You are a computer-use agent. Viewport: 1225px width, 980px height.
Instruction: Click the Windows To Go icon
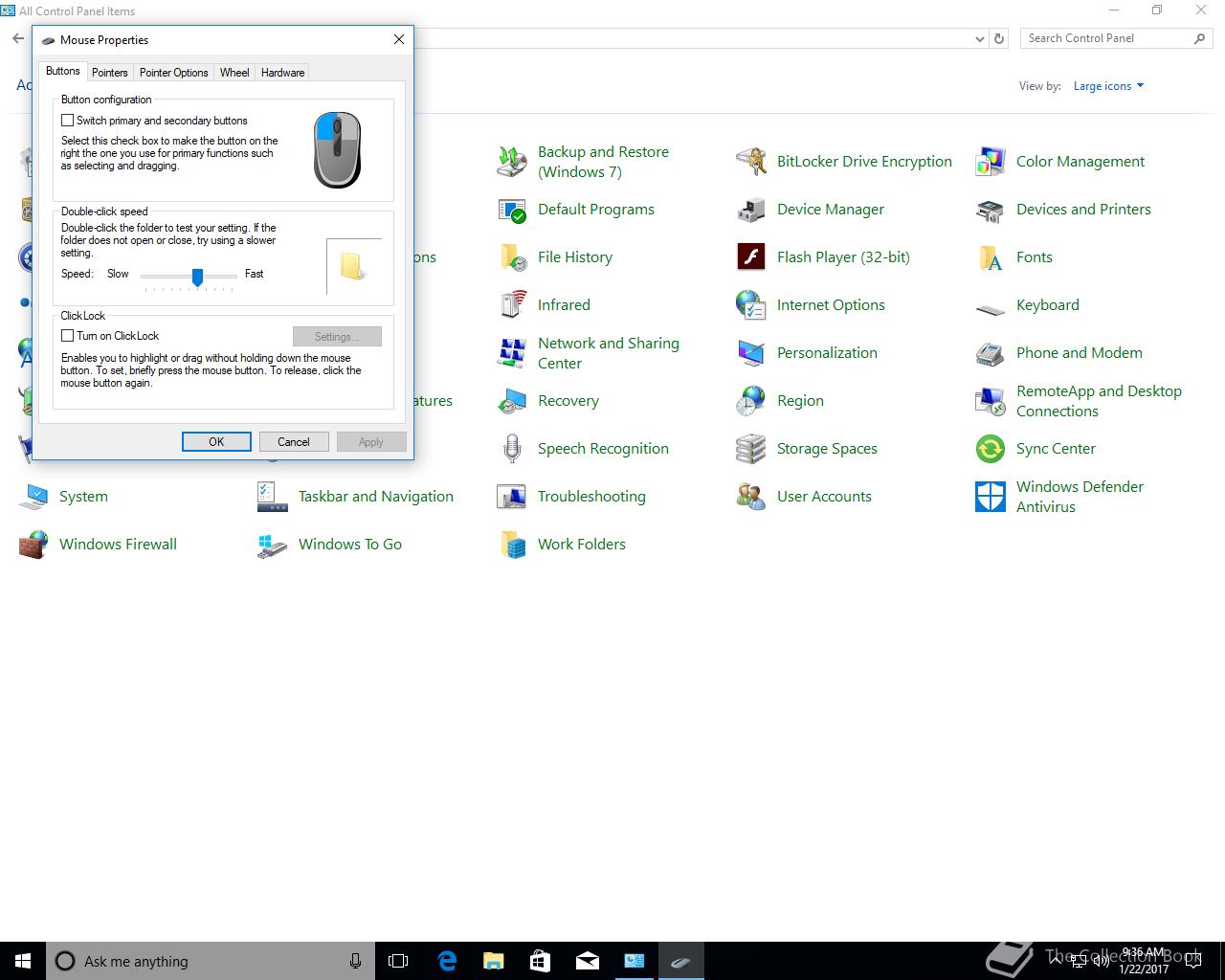click(273, 545)
